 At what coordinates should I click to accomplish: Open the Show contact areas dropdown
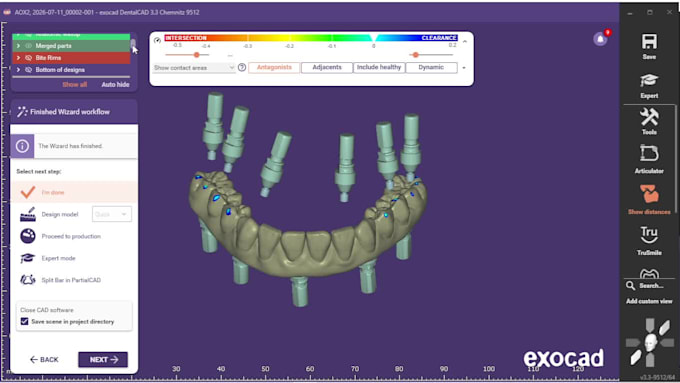193,68
